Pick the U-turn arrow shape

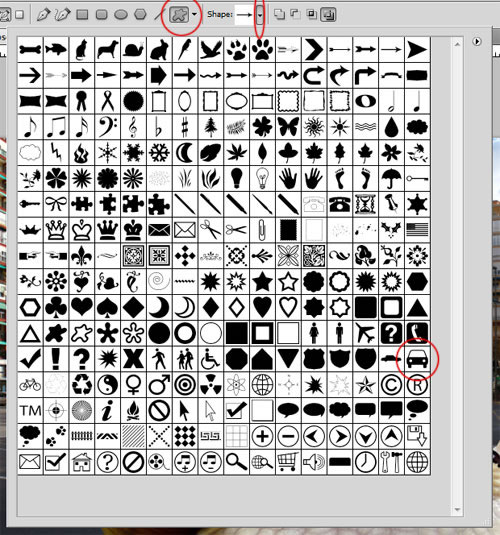(x=314, y=75)
